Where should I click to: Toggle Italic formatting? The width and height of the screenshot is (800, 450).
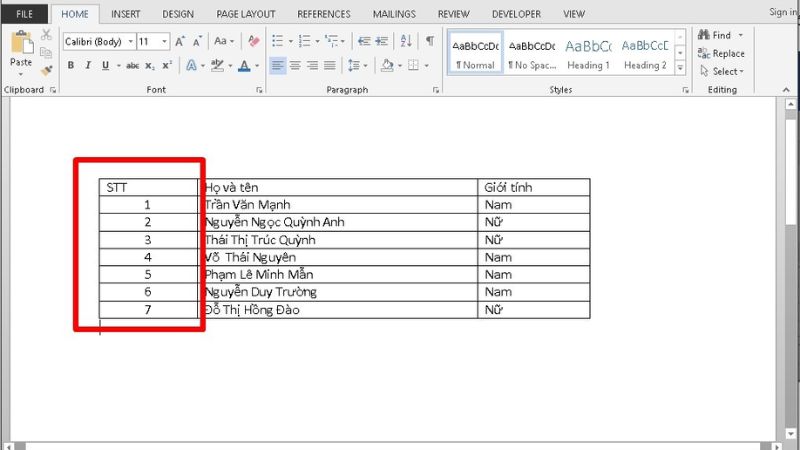[89, 66]
